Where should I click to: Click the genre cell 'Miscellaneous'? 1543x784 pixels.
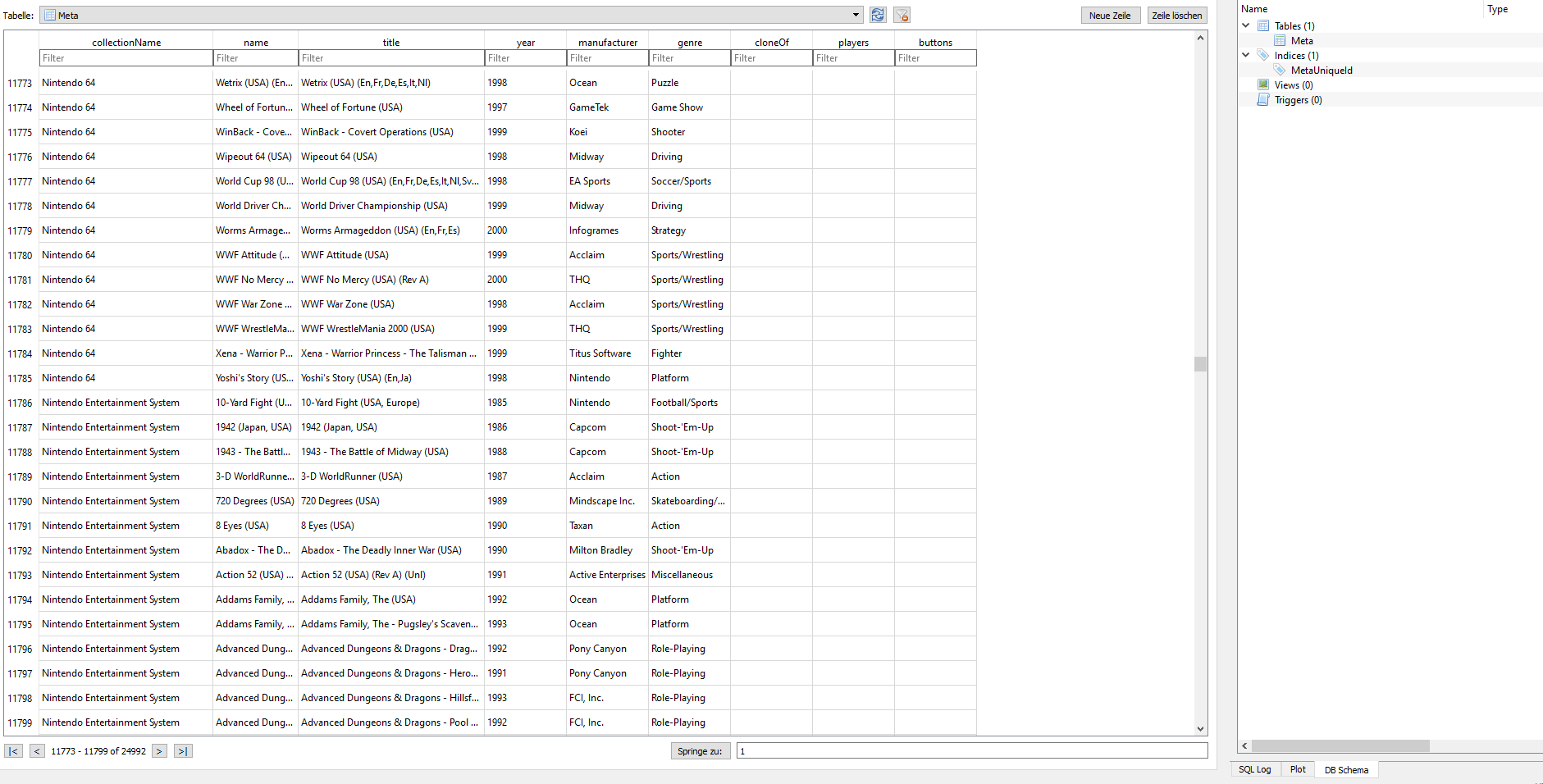click(689, 575)
